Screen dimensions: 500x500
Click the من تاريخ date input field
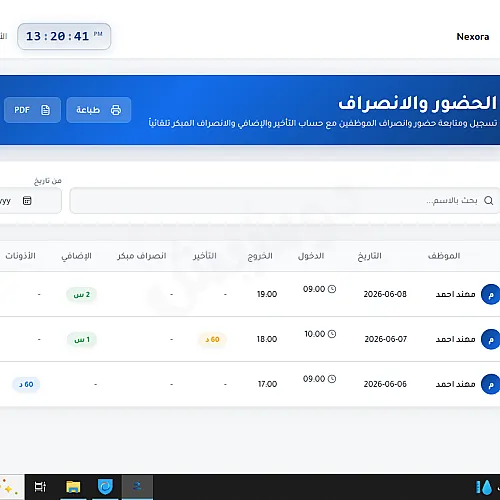click(x=31, y=200)
